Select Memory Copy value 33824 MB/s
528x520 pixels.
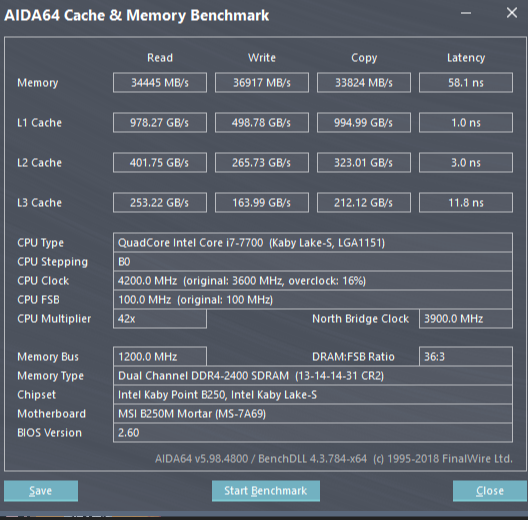[x=364, y=83]
